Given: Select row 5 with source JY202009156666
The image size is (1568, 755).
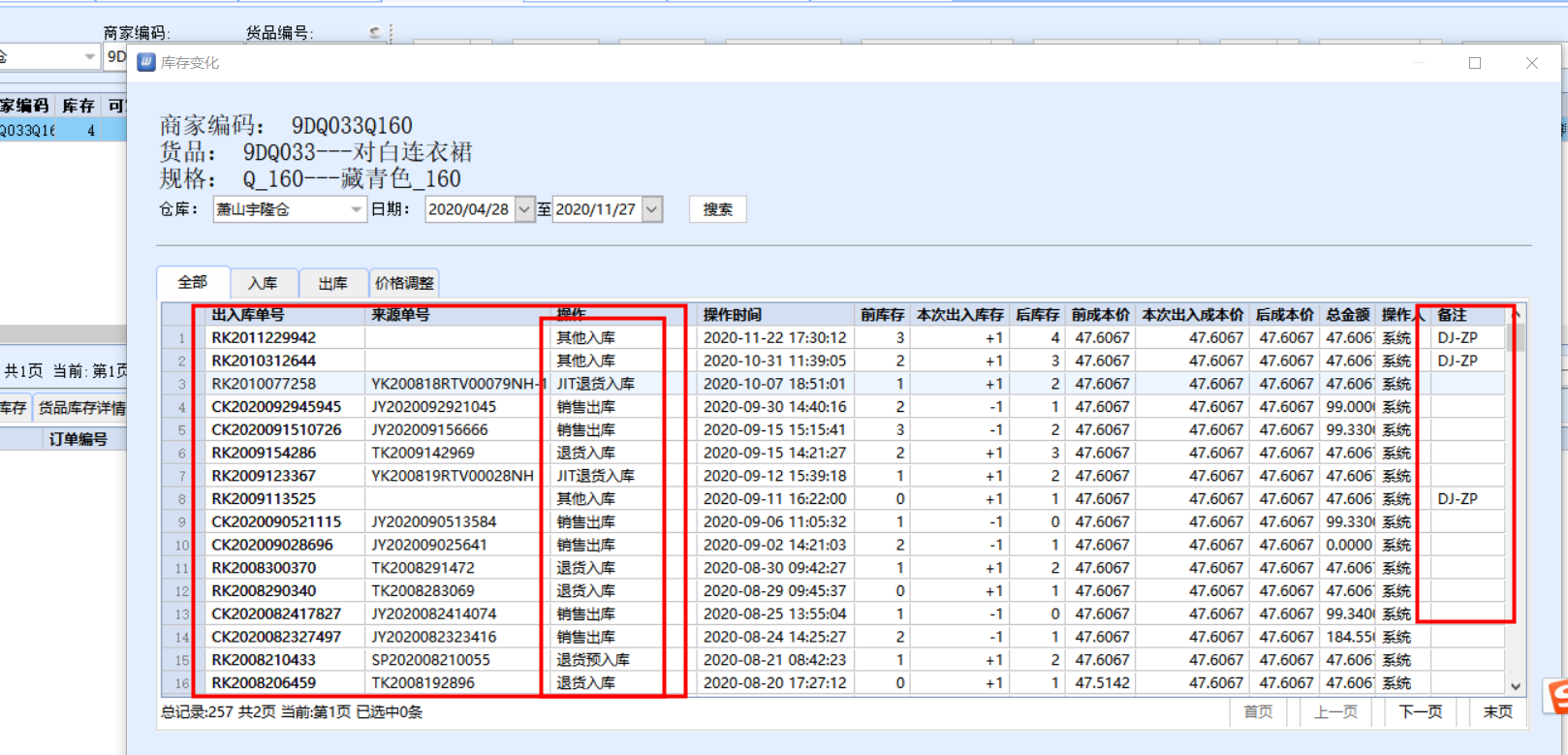Looking at the screenshot, I should point(429,430).
